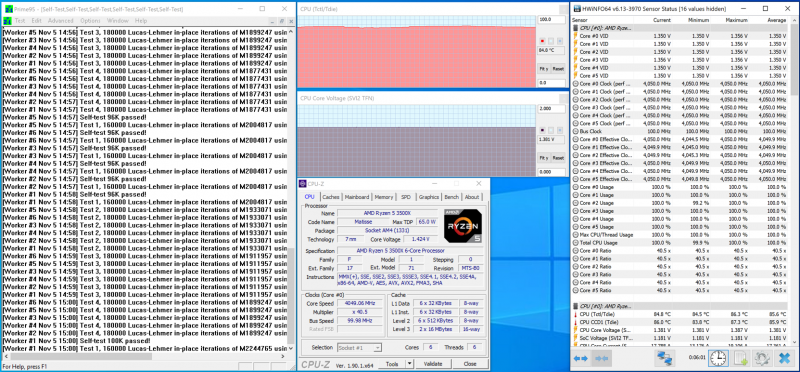The image size is (800, 372).
Task: Click 2.000 max field in Core Voltage graph
Action: (552, 109)
